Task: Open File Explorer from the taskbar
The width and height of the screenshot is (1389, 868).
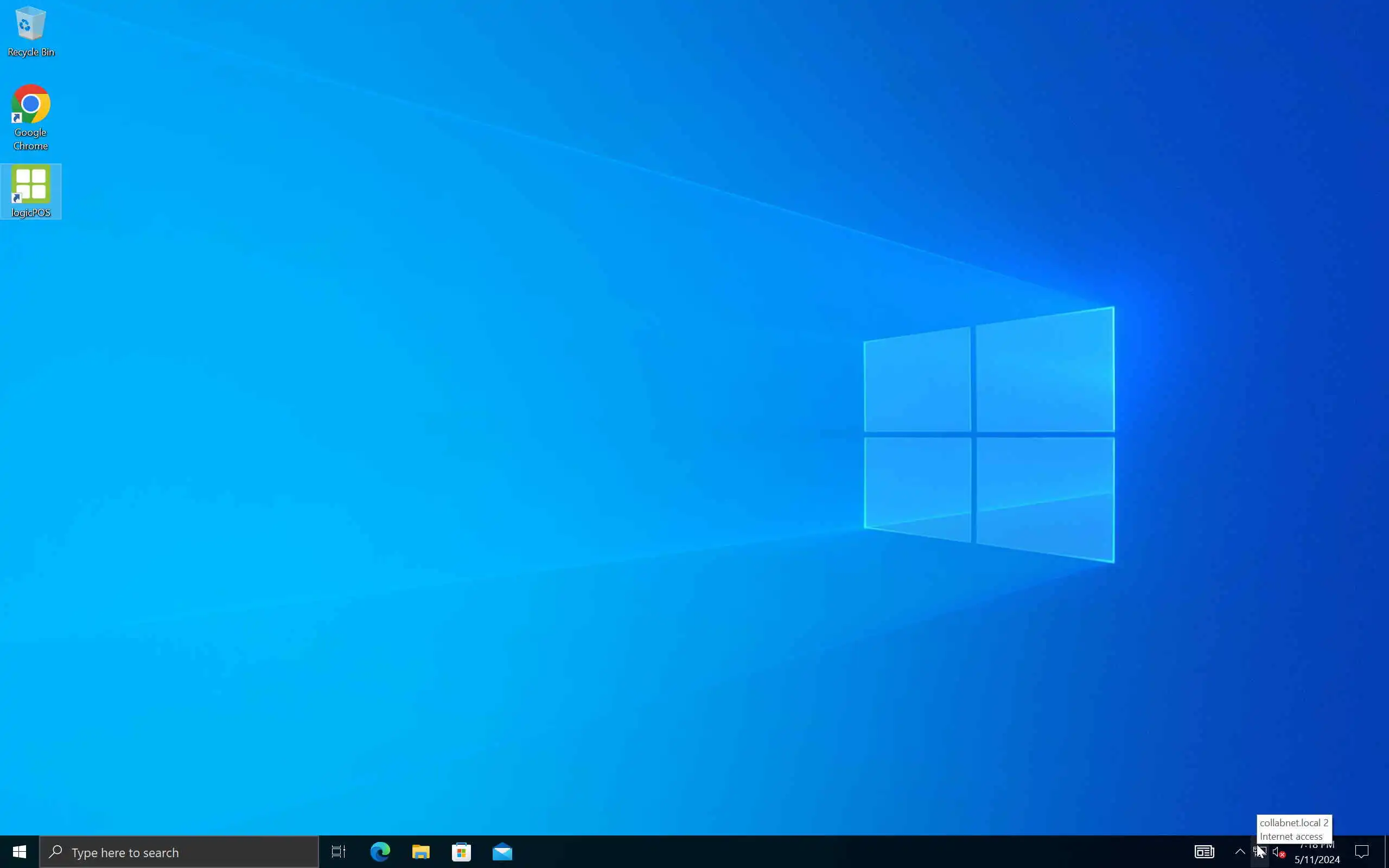Action: 420,852
